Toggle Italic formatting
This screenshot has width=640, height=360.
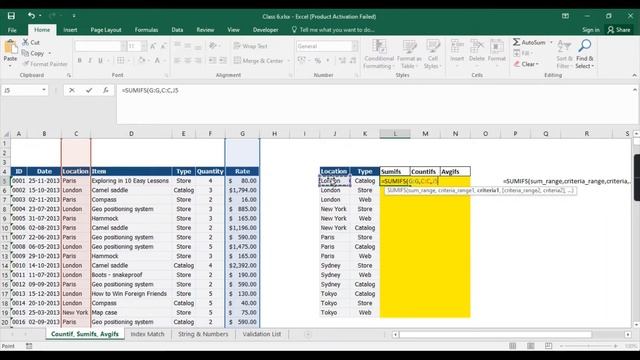coord(90,60)
